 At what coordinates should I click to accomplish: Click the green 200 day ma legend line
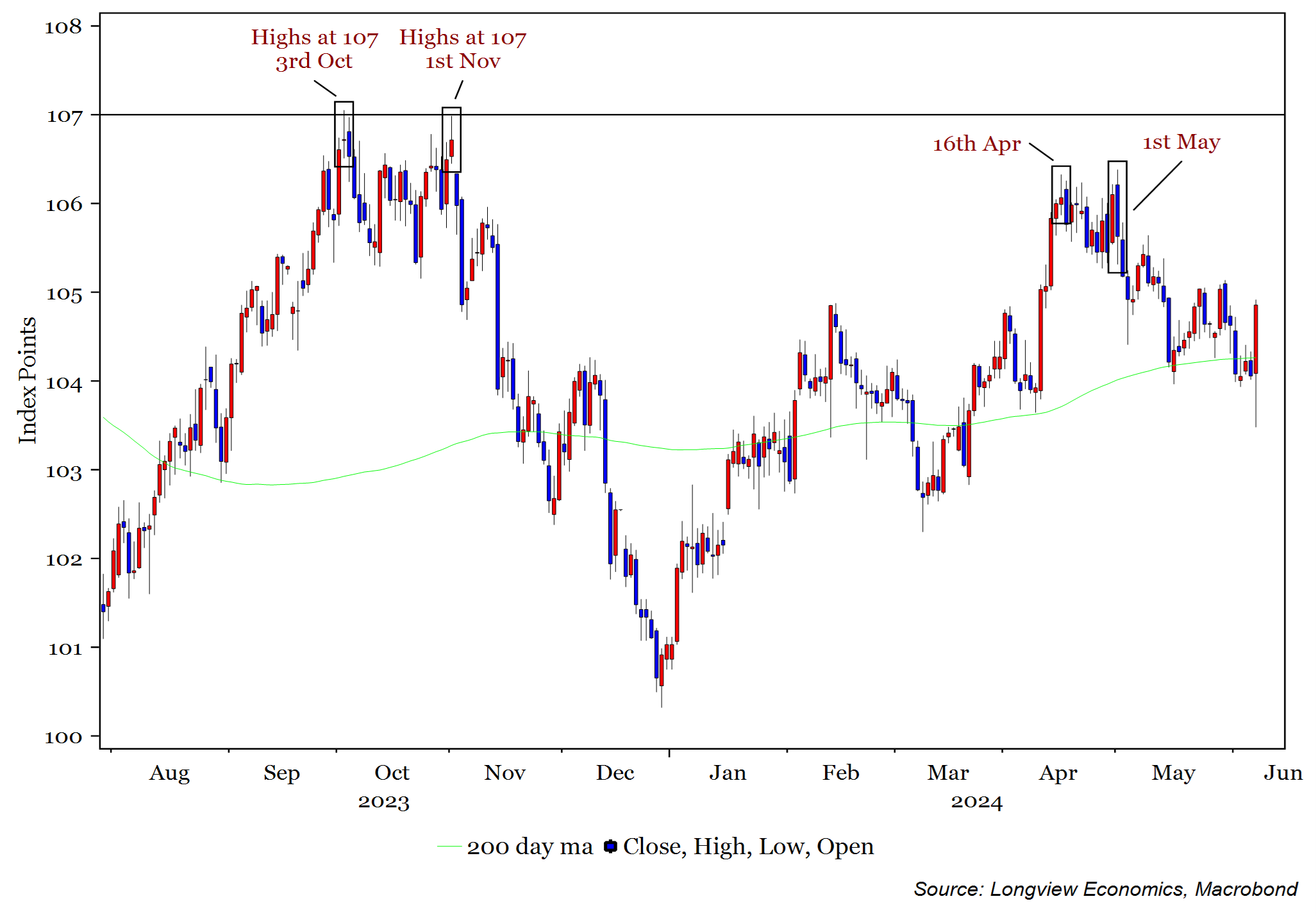pyautogui.click(x=449, y=847)
